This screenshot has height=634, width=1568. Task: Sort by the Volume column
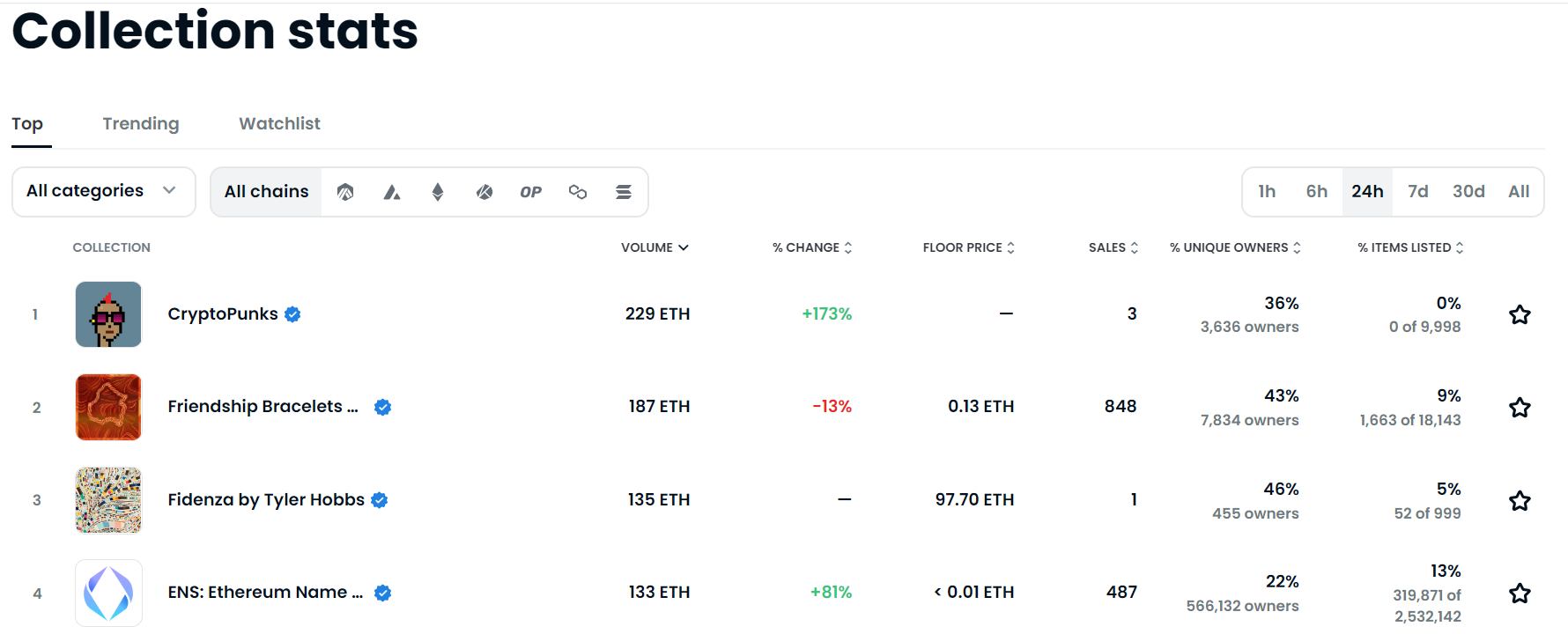pyautogui.click(x=655, y=247)
